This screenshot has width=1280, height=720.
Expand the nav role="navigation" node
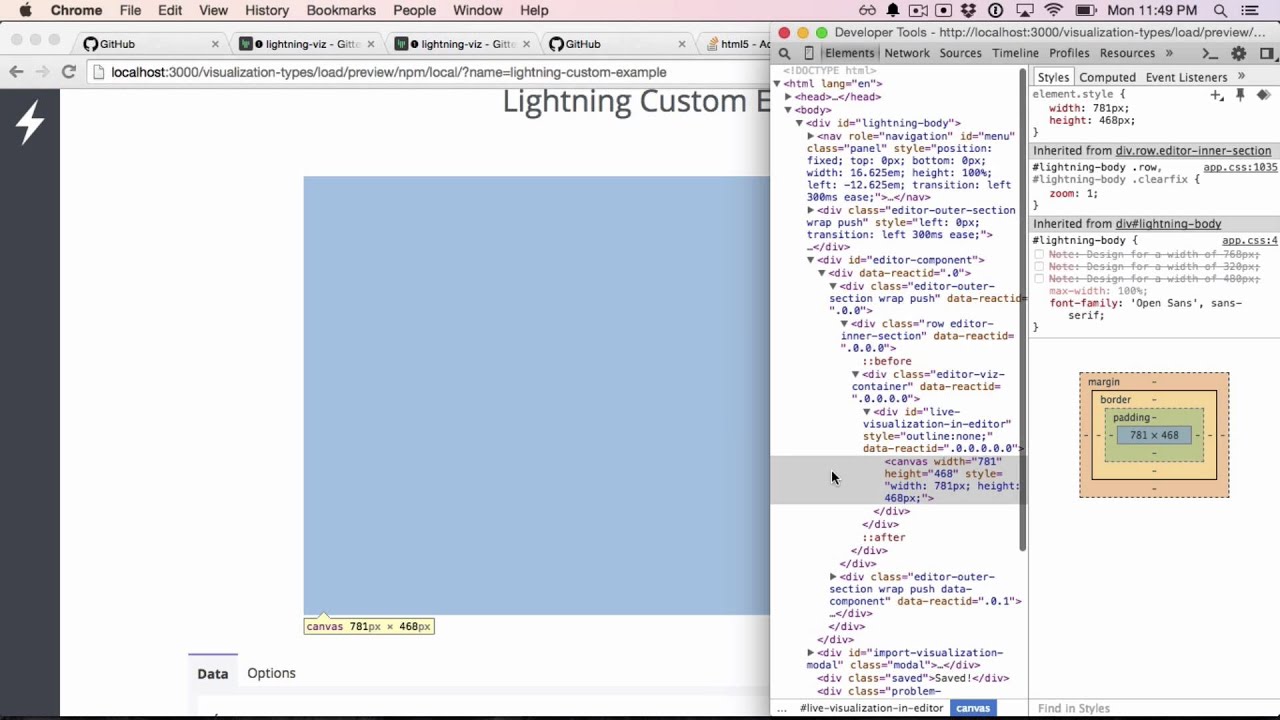click(811, 136)
